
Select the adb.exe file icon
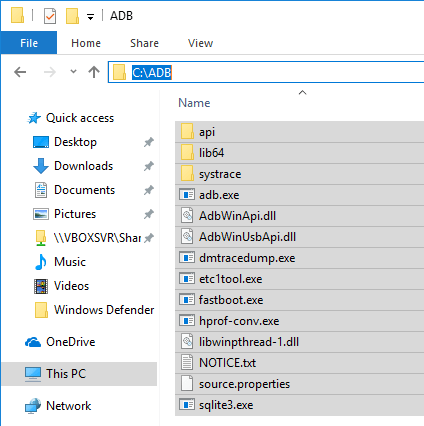(187, 195)
